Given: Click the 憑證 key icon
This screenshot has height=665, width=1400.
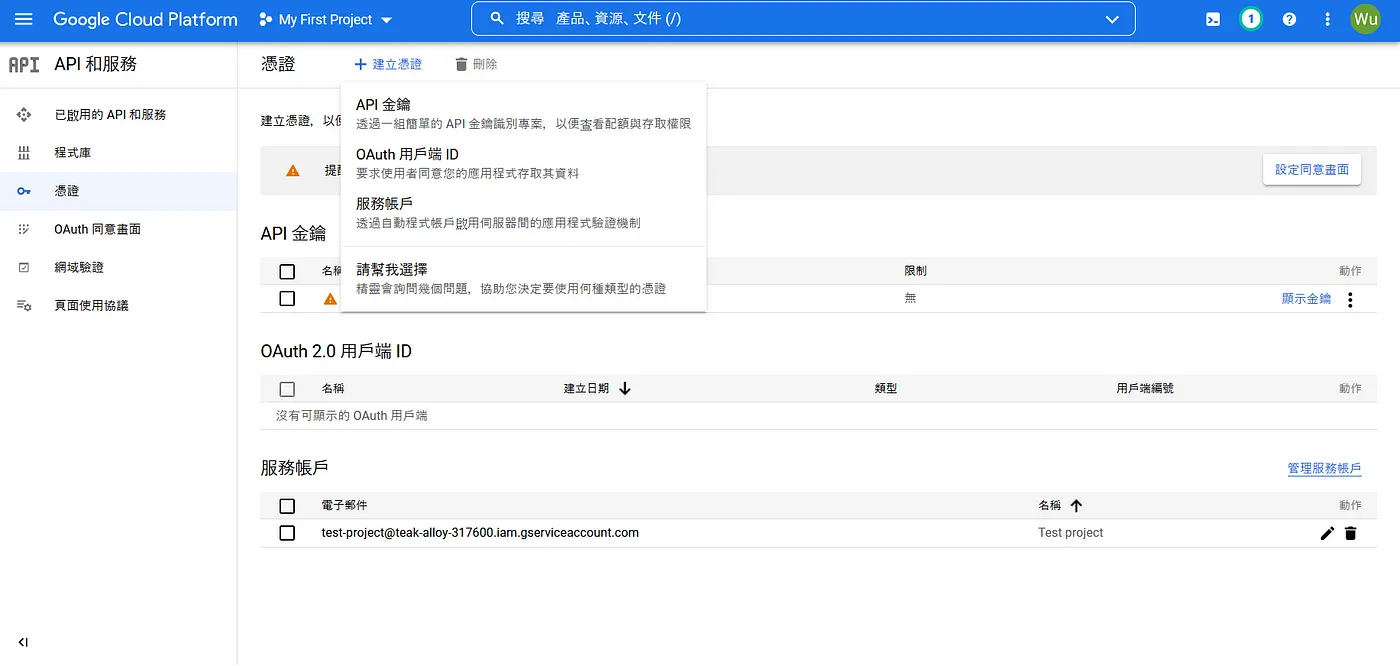Looking at the screenshot, I should click(x=24, y=191).
